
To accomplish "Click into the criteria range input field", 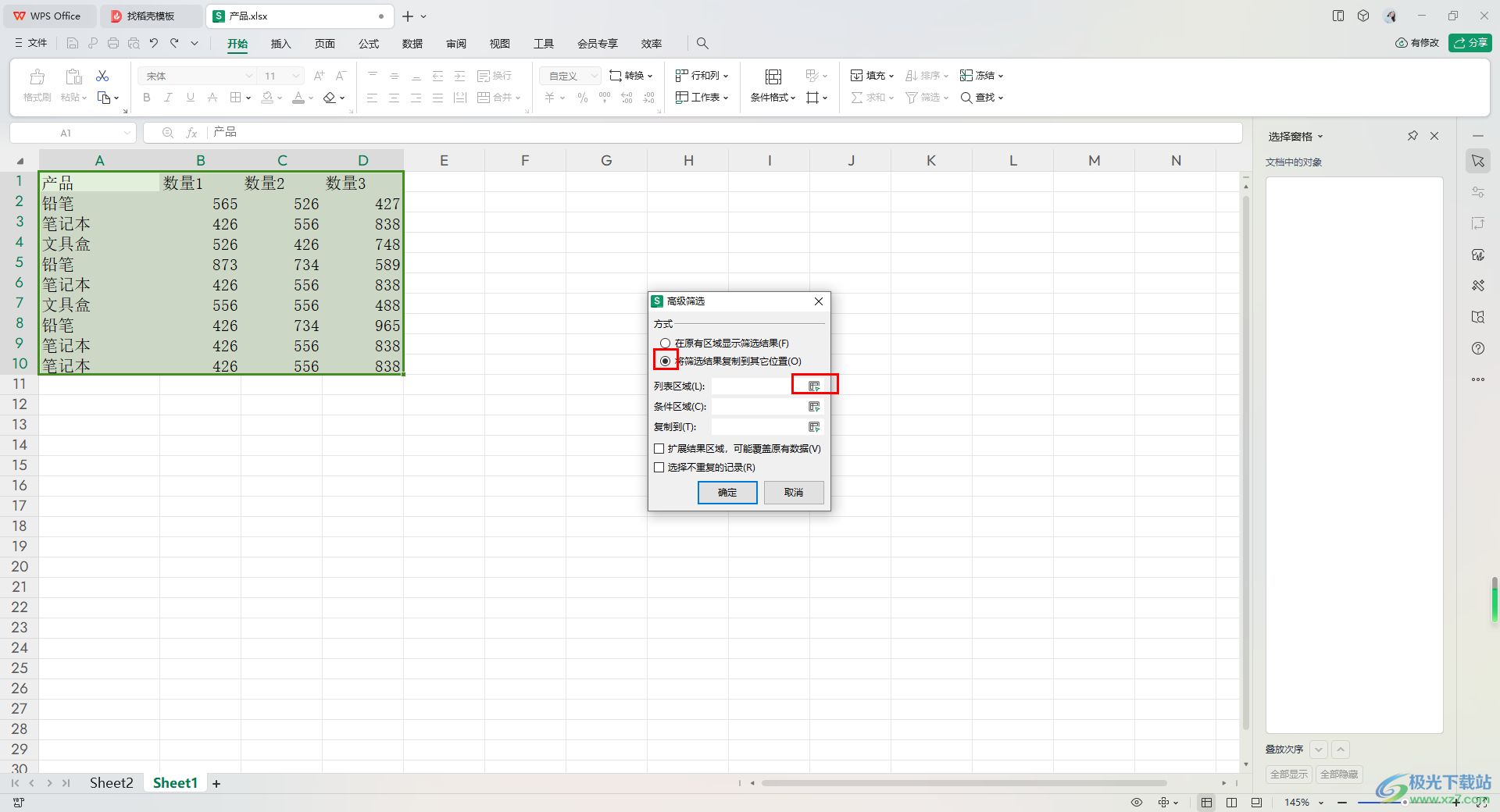I will point(759,407).
